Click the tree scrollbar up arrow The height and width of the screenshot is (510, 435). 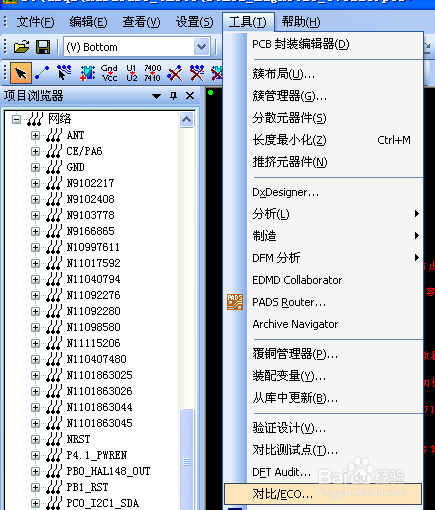pyautogui.click(x=186, y=119)
